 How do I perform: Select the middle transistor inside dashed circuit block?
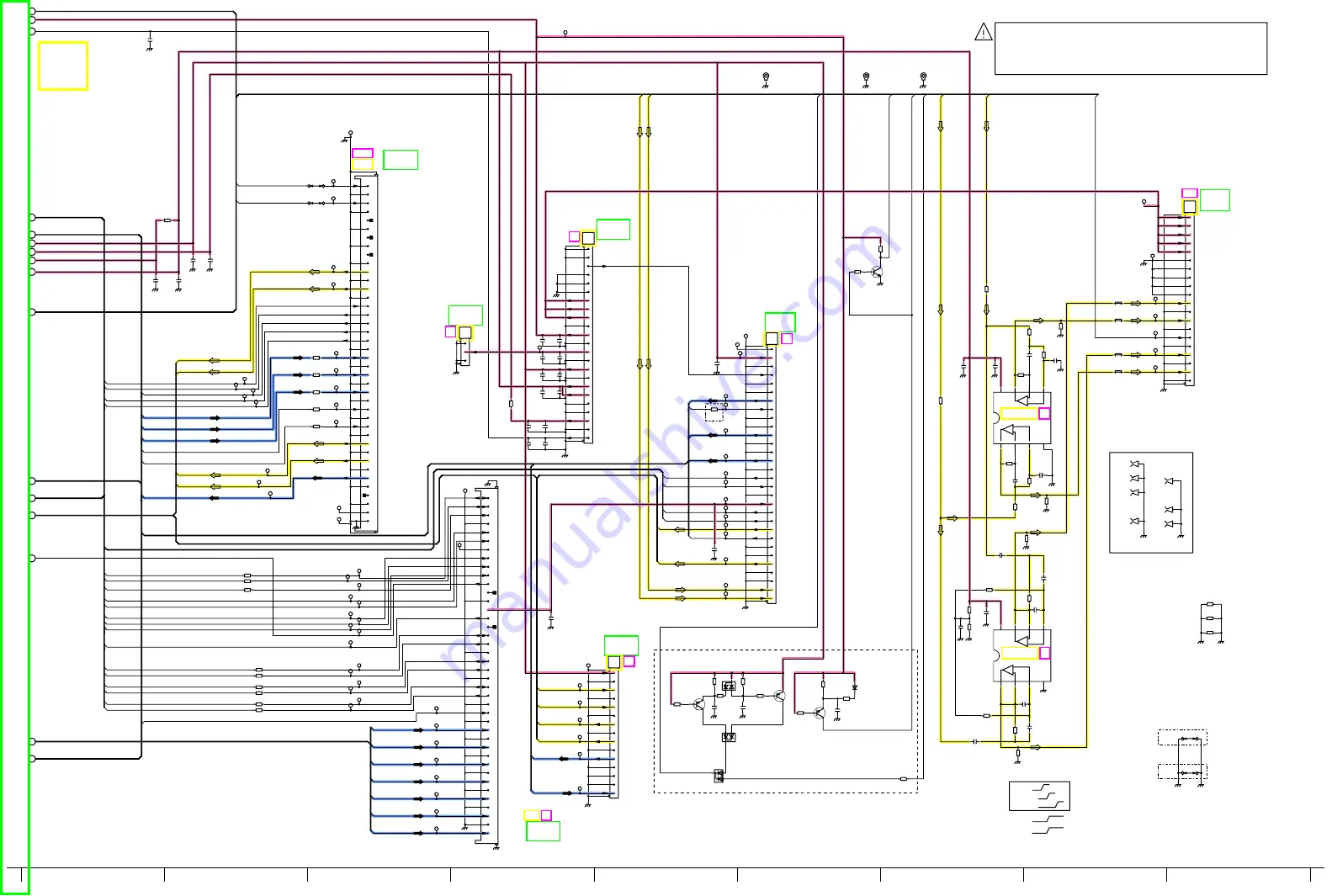click(x=778, y=696)
